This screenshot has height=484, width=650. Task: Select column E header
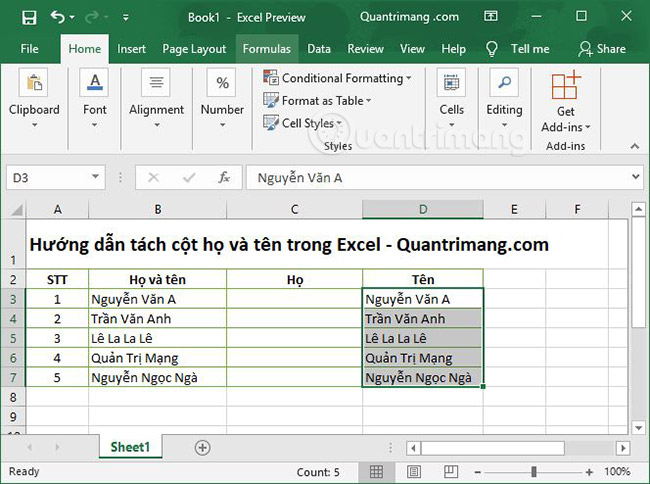coord(514,210)
